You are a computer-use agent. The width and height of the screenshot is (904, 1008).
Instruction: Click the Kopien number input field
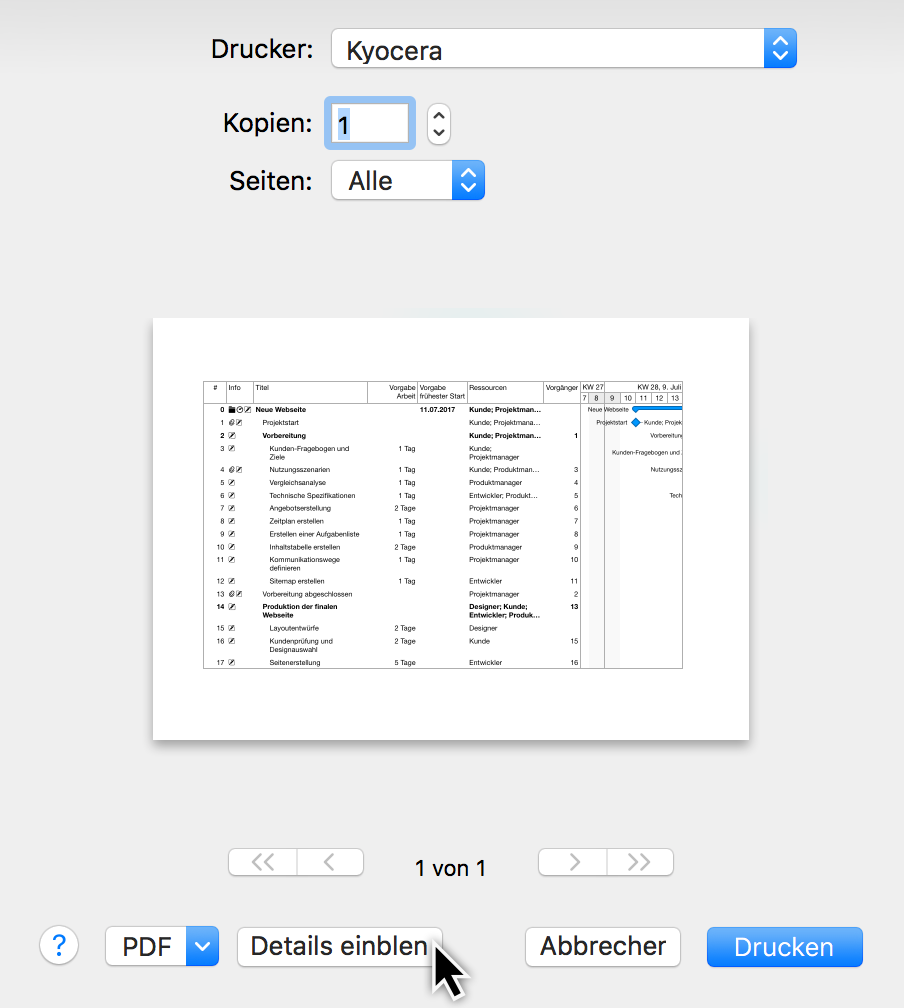pyautogui.click(x=368, y=124)
